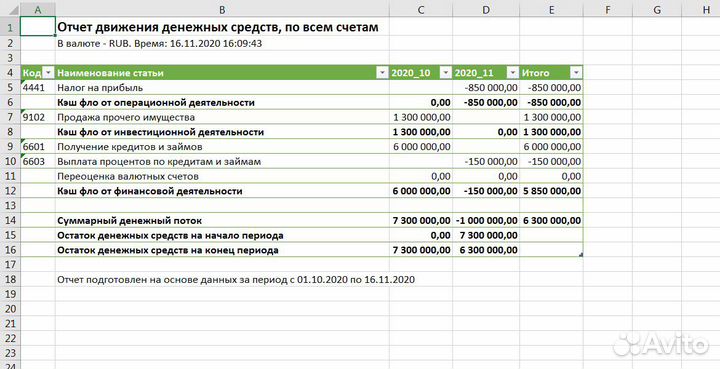Select 'Кэш фло от инвестиционной деятельности' cell
Viewport: 720px width, 369px height.
pyautogui.click(x=222, y=132)
